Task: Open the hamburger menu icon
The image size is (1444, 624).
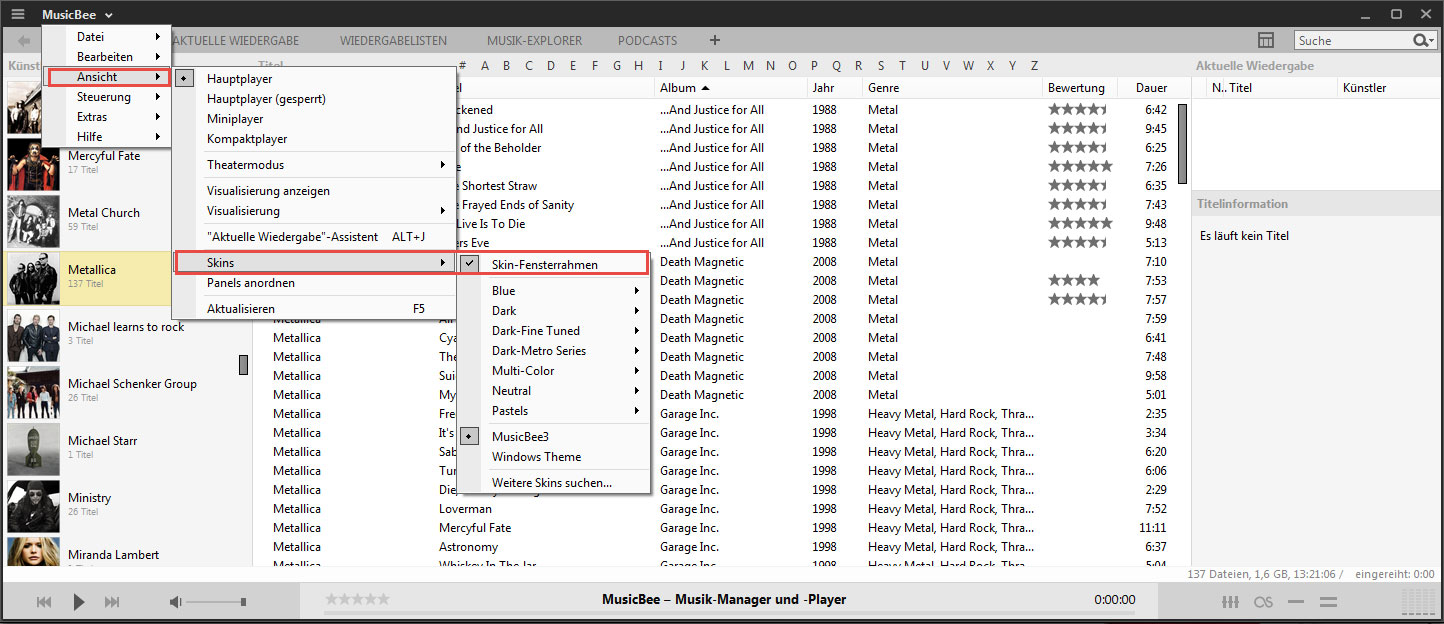Action: [19, 14]
